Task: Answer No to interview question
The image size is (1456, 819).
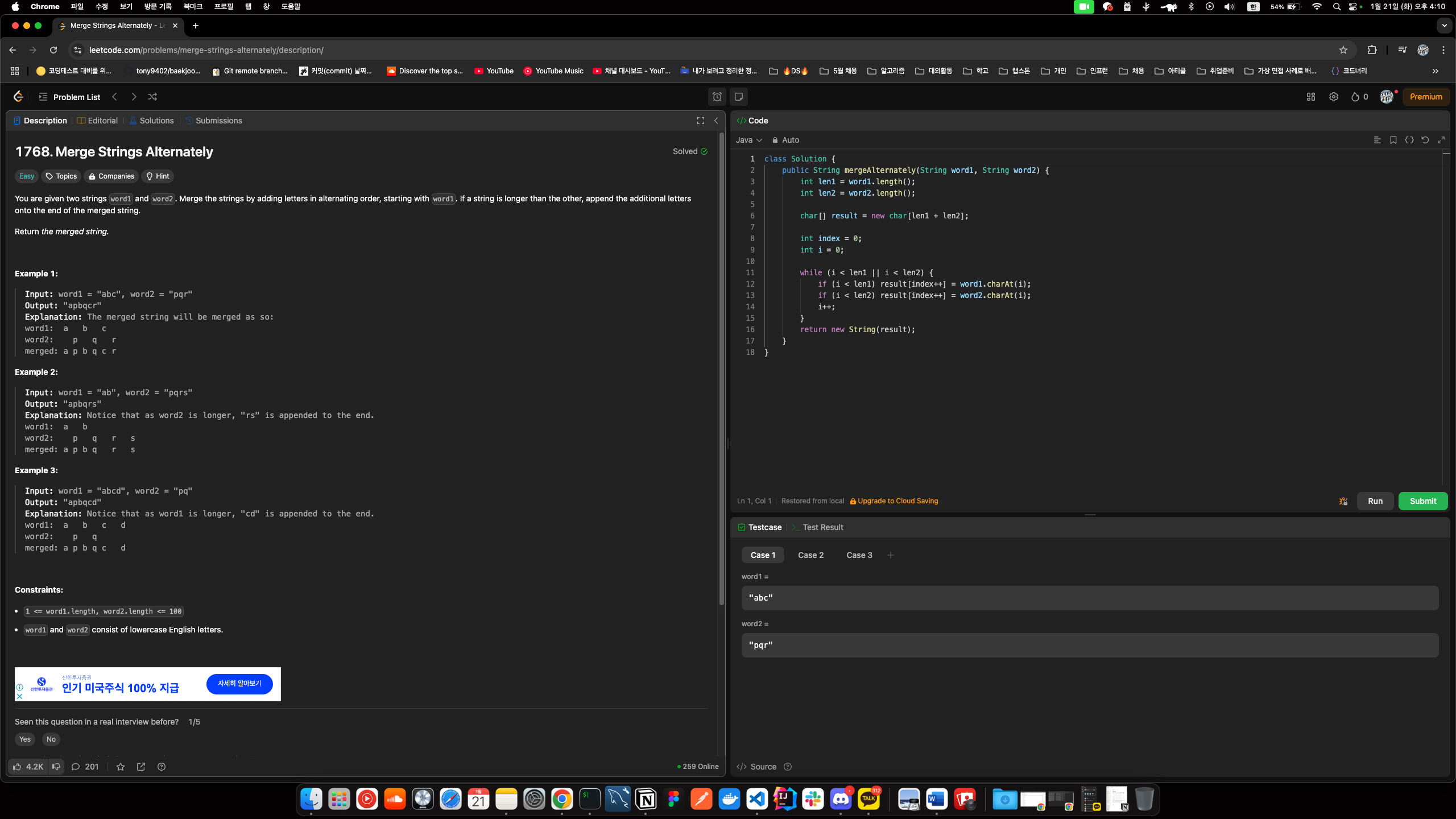Action: pyautogui.click(x=51, y=739)
